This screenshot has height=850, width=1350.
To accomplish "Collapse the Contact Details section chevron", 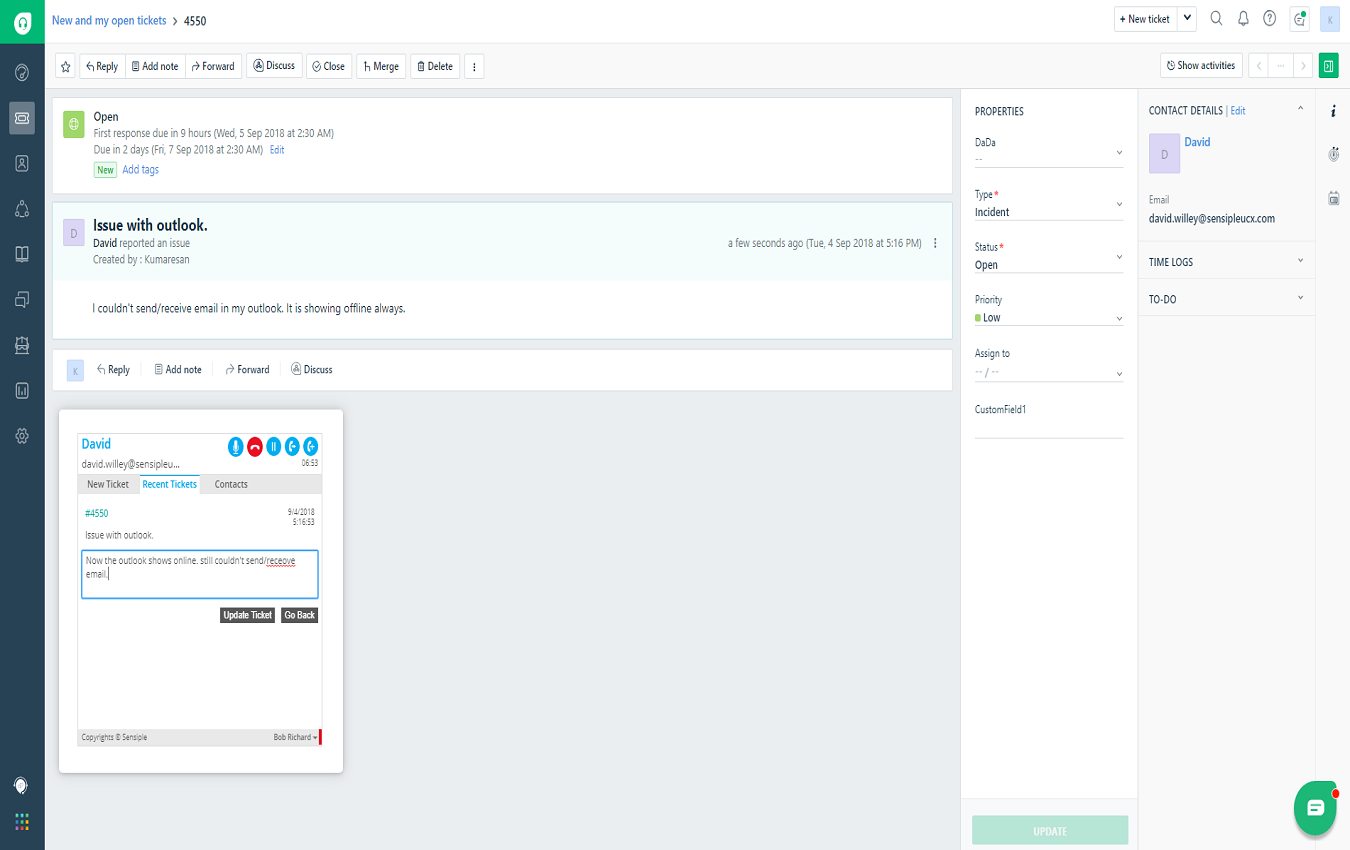I will 1300,110.
